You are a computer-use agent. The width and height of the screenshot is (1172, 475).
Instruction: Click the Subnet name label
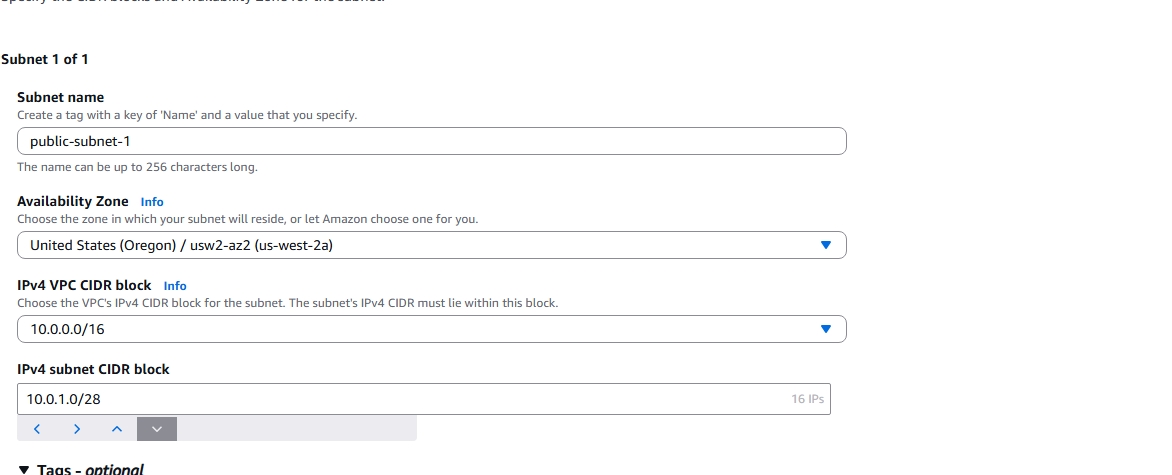click(61, 97)
